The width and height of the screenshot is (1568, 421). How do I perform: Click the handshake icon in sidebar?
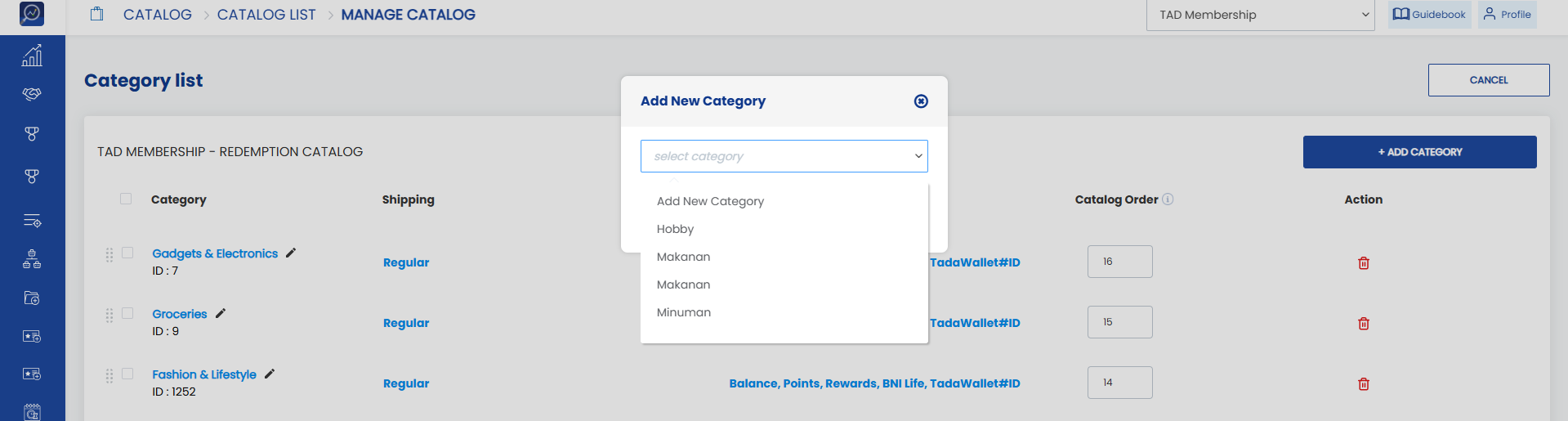pos(32,94)
